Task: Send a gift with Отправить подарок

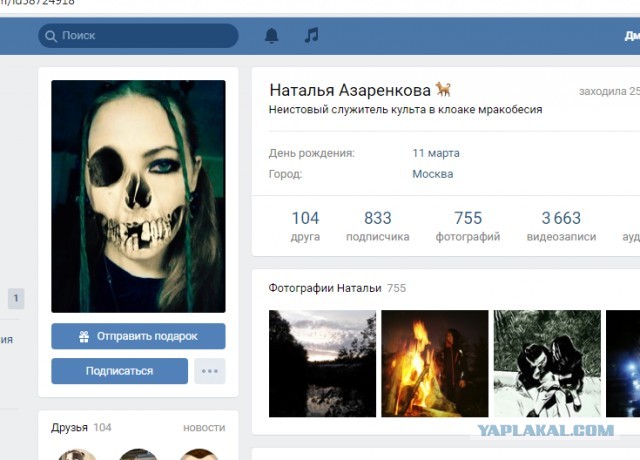Action: click(x=138, y=336)
